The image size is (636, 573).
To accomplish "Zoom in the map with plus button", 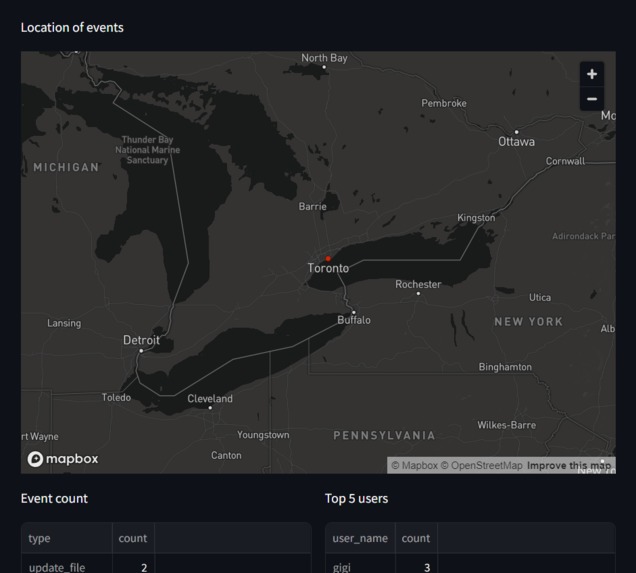I will coord(592,74).
